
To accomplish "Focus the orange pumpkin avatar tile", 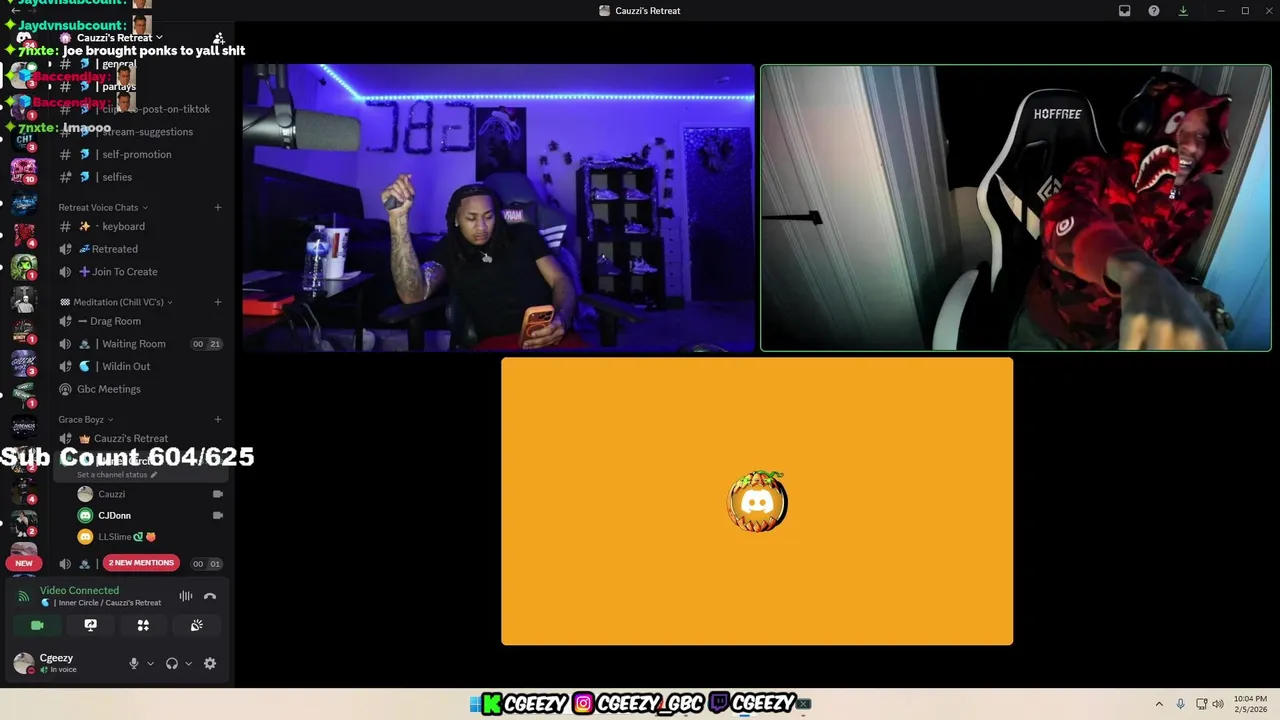I will (x=757, y=501).
